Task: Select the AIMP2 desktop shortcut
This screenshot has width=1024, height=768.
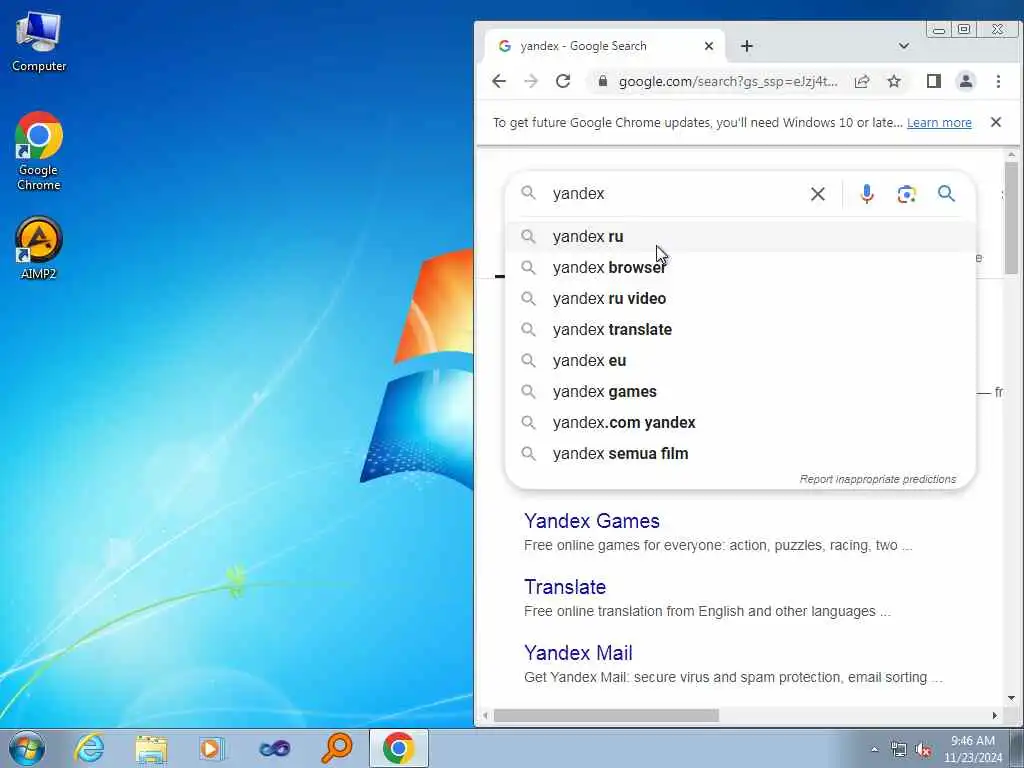Action: point(39,248)
